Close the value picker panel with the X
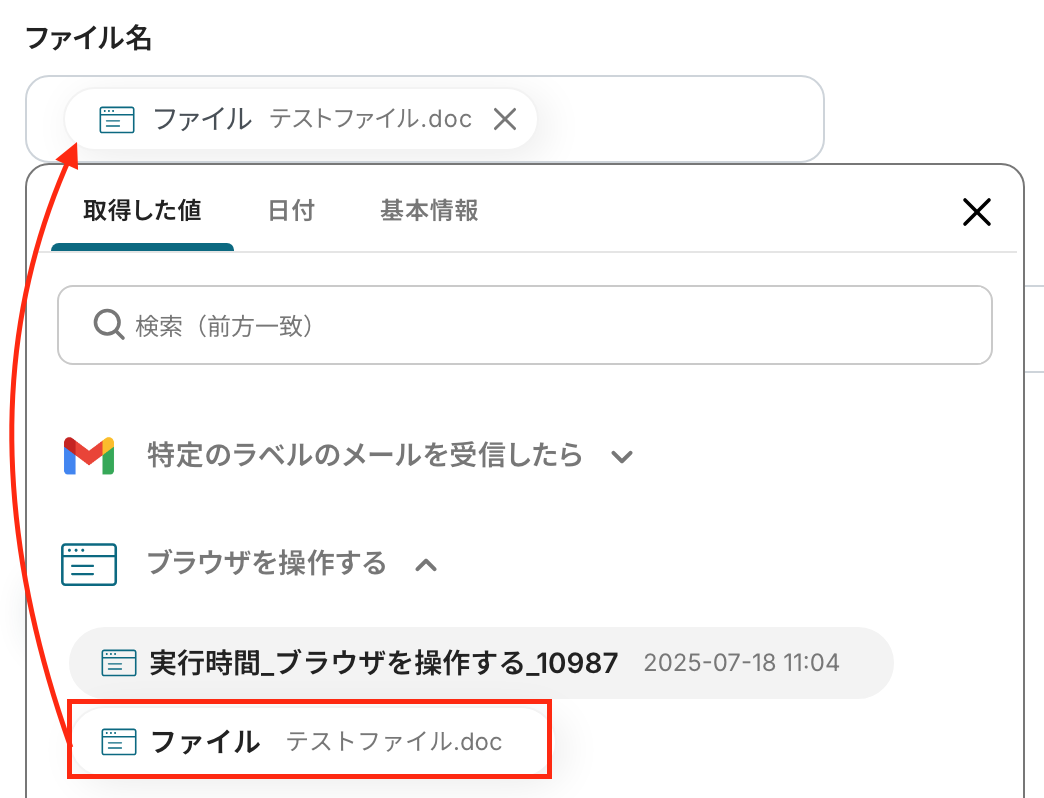 975,211
